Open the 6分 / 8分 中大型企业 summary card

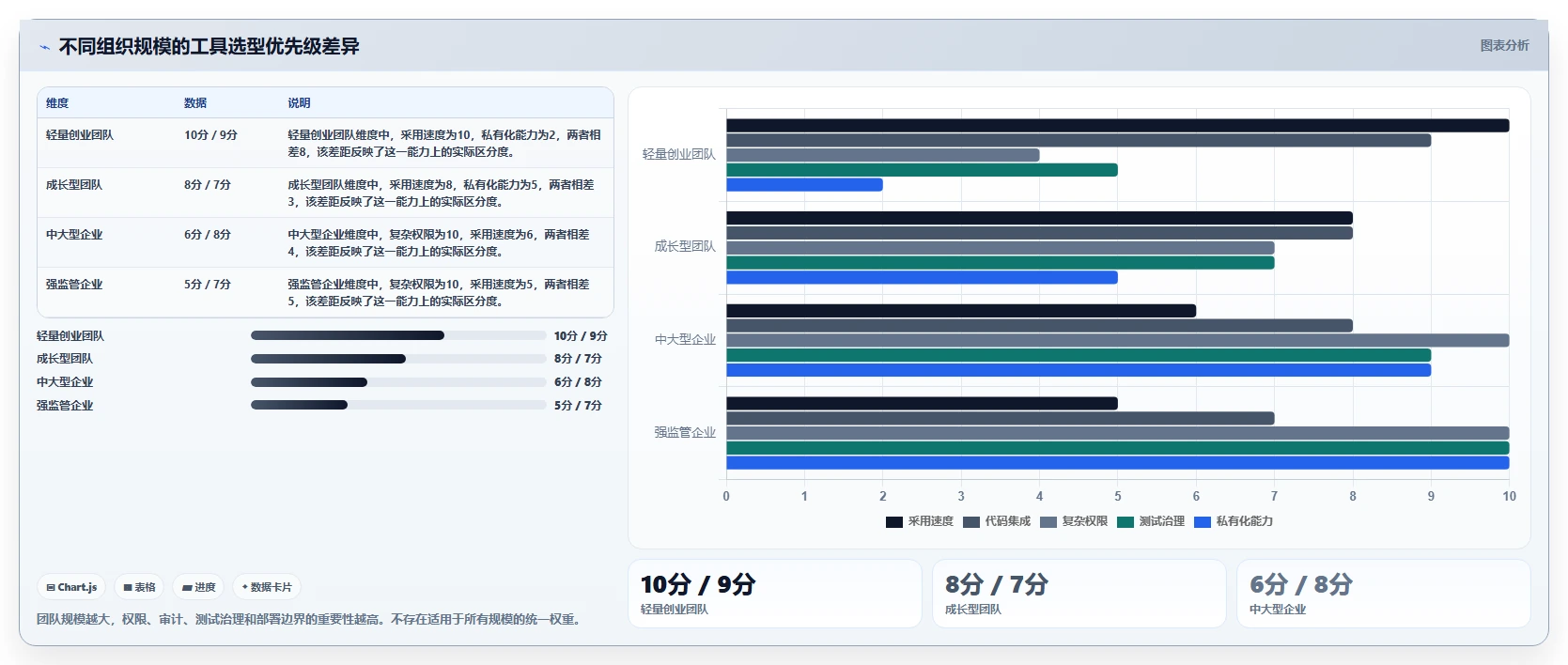point(1384,594)
